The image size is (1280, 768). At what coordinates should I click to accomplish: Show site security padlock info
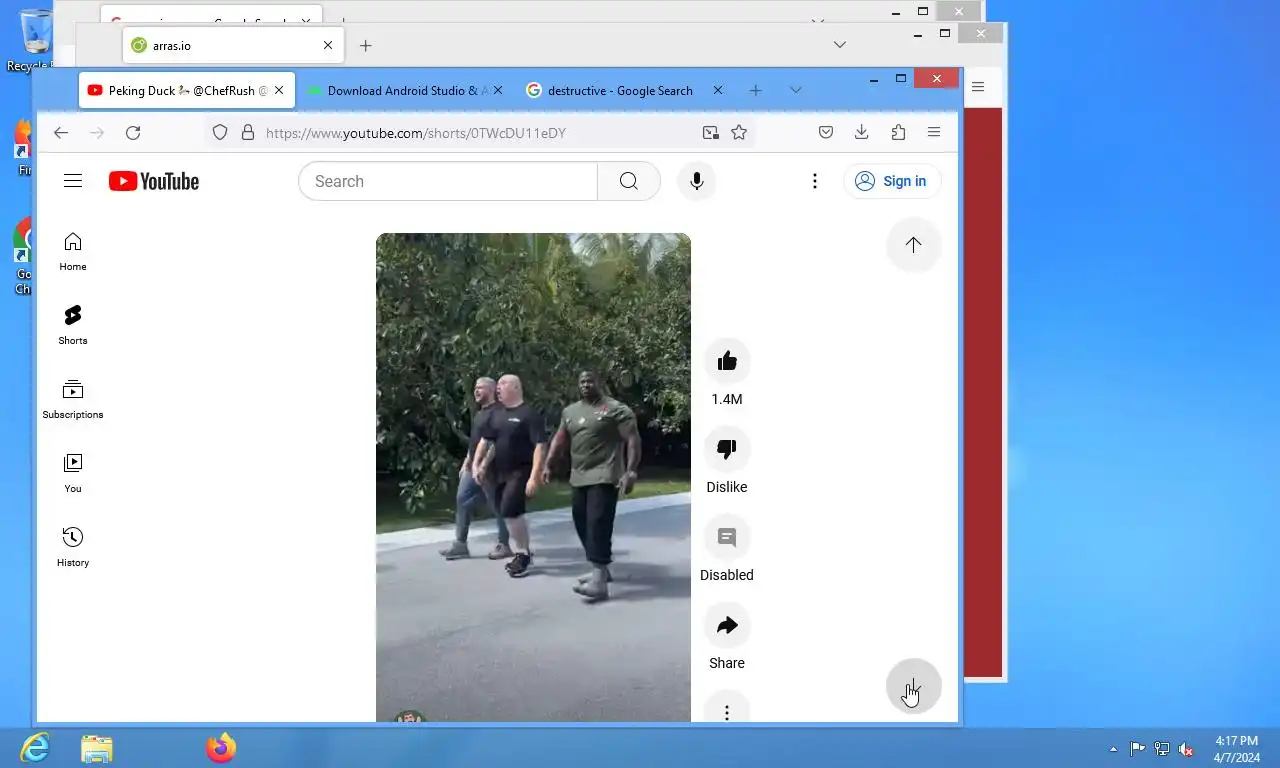coord(247,133)
